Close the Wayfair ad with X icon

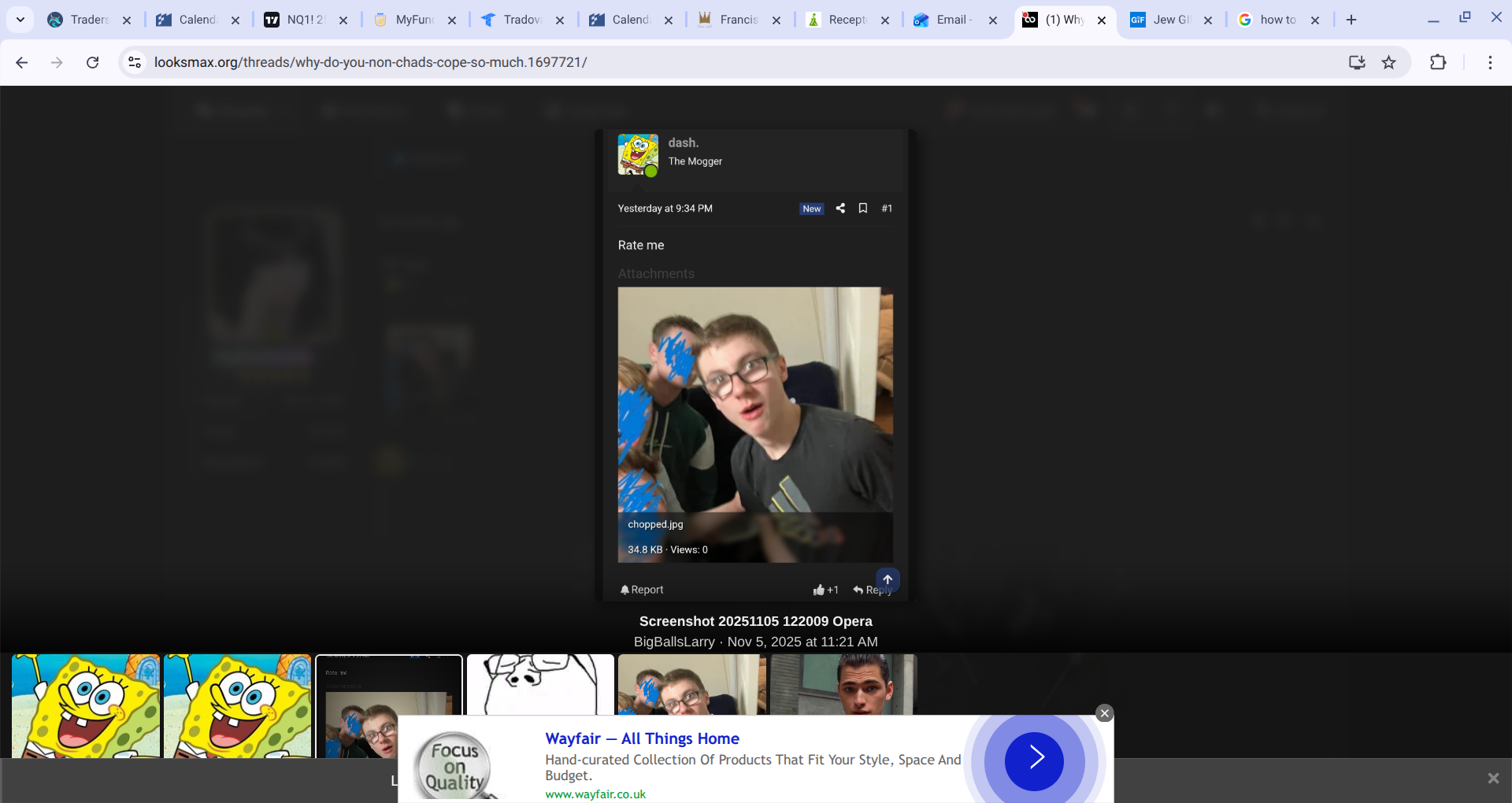tap(1104, 713)
